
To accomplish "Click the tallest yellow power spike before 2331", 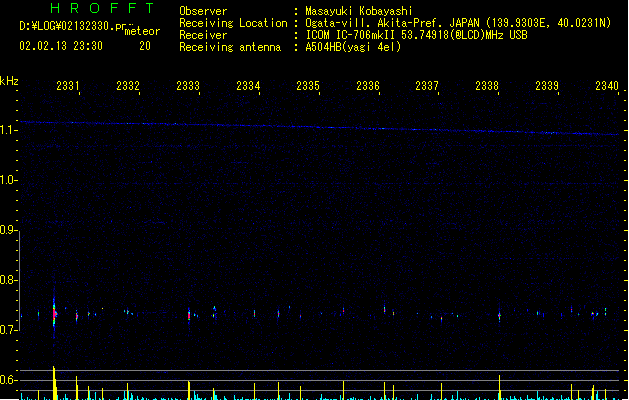I will (54, 383).
